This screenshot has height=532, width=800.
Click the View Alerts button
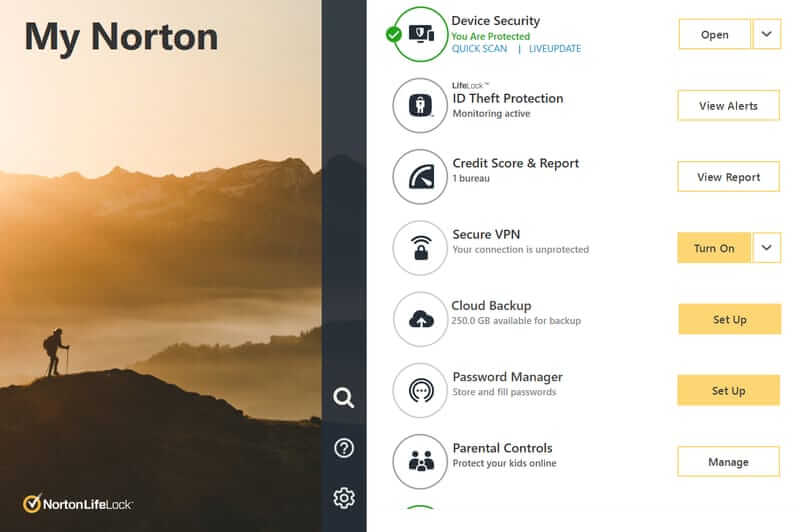pyautogui.click(x=729, y=106)
